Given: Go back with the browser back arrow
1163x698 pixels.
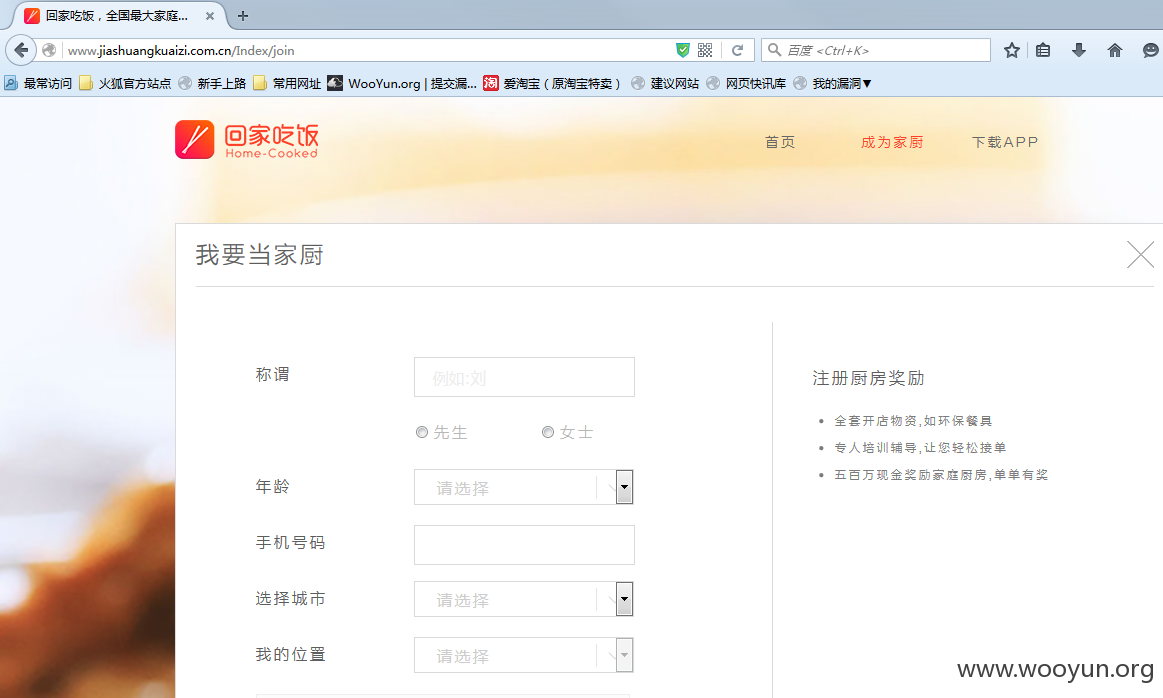Looking at the screenshot, I should (21, 50).
